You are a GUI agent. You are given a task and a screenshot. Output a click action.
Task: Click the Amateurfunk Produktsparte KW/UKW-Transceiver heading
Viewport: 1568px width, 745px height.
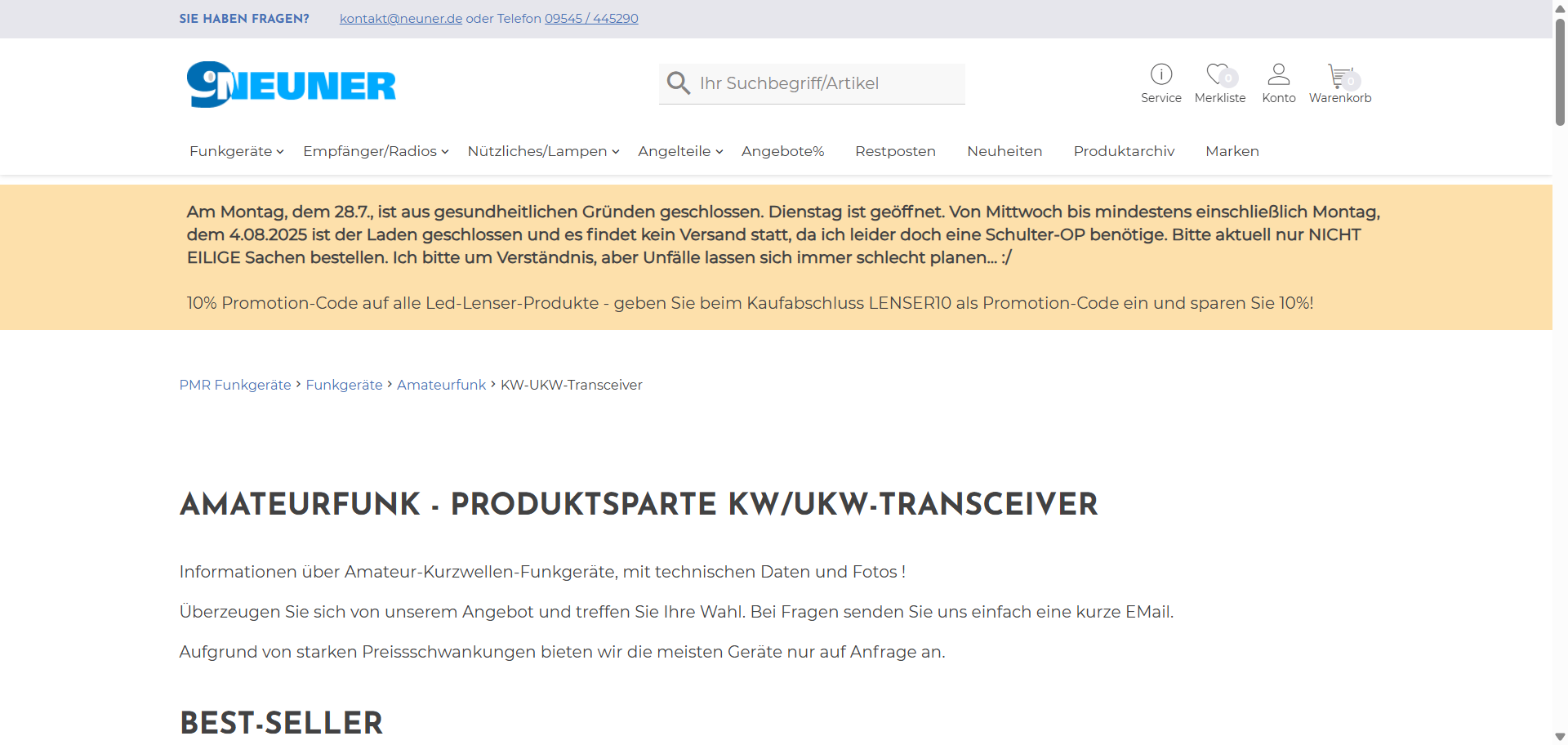pos(639,504)
